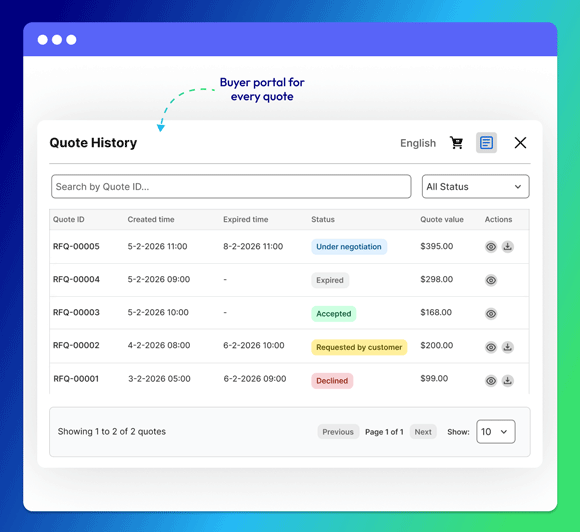
Task: Close the Quote History panel
Action: tap(520, 143)
